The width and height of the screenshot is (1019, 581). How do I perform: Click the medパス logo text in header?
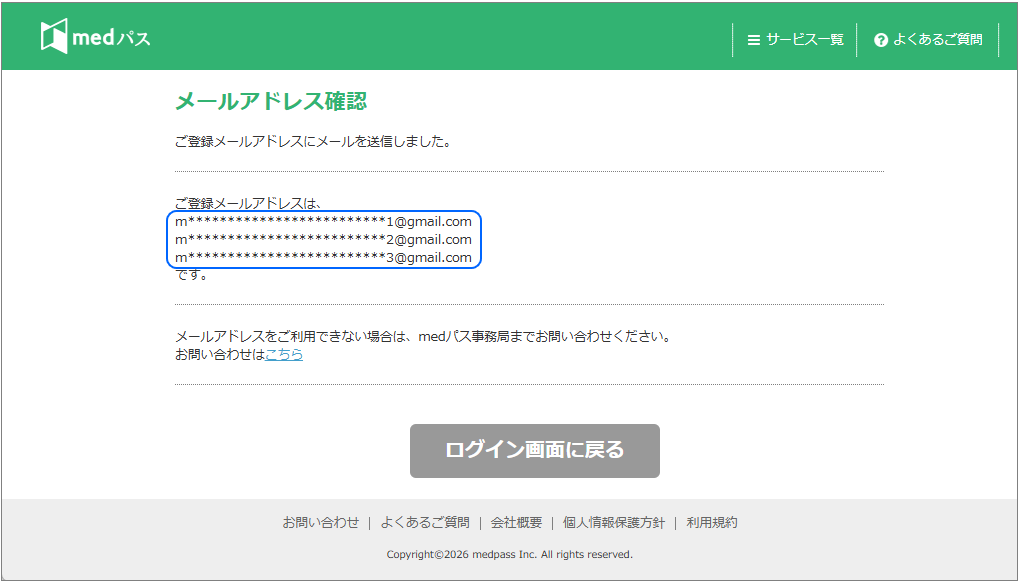point(111,39)
